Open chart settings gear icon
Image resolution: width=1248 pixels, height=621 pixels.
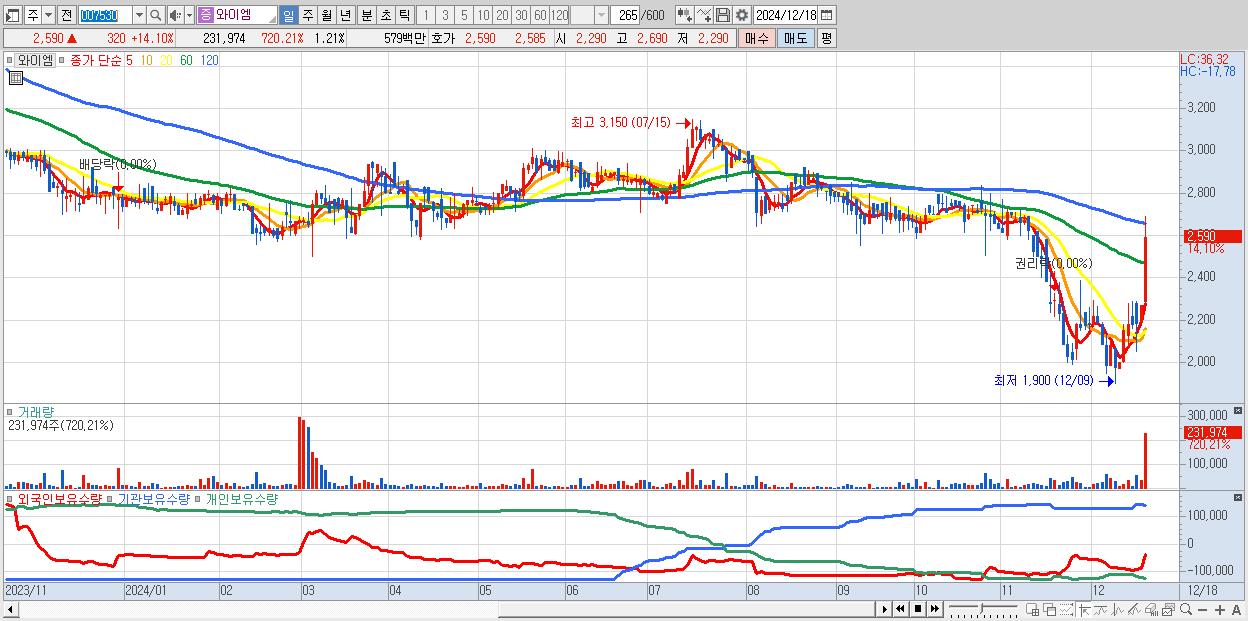741,15
